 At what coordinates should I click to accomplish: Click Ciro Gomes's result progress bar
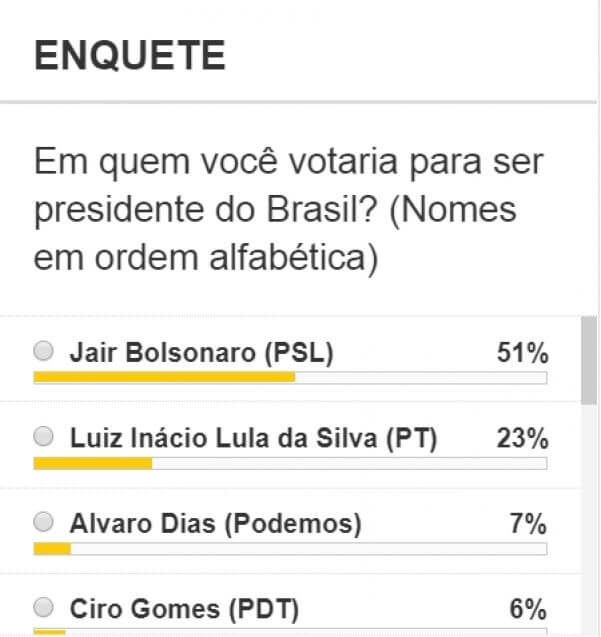pyautogui.click(x=291, y=632)
